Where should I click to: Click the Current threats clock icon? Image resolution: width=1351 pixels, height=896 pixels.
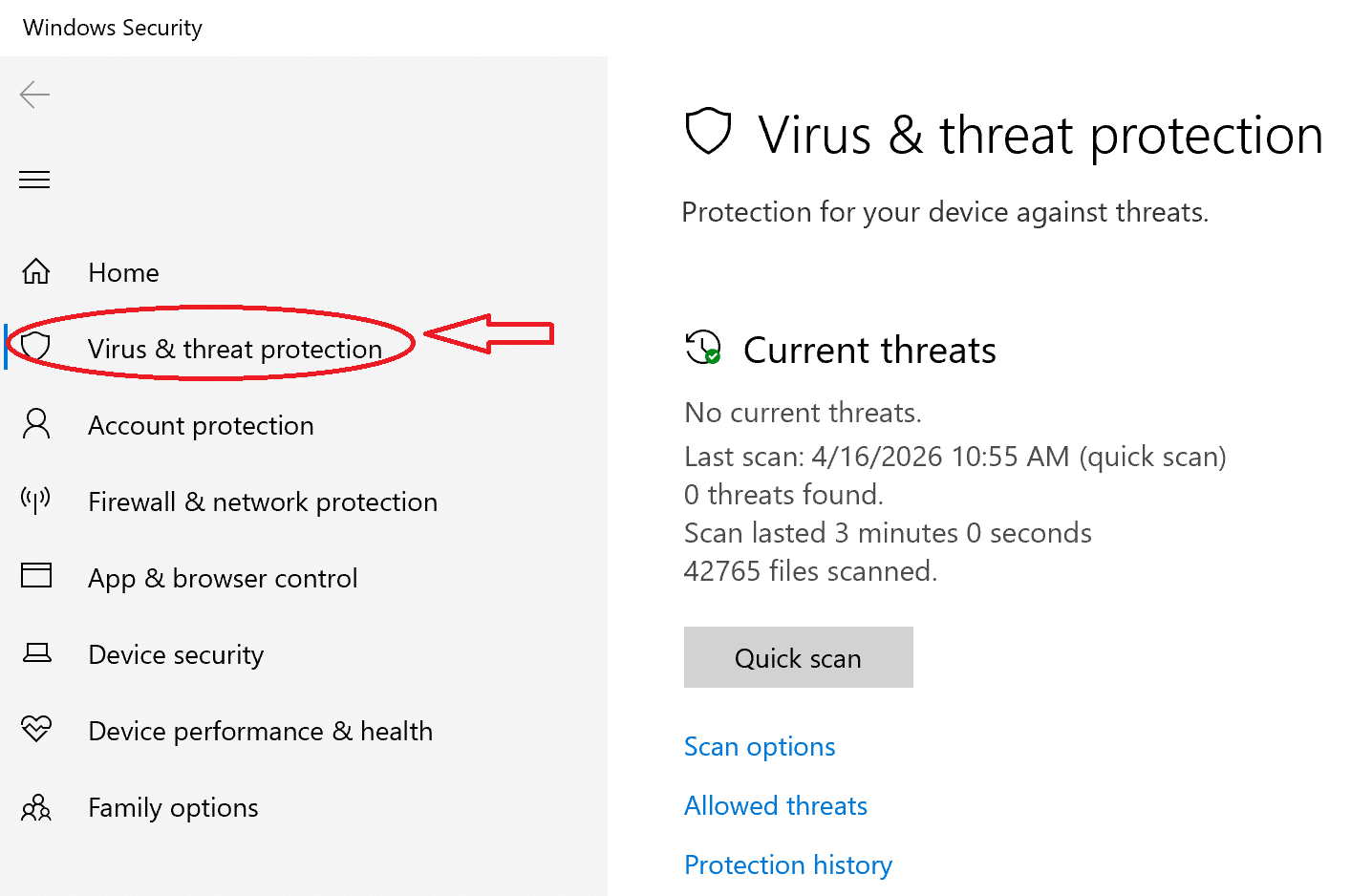[703, 348]
